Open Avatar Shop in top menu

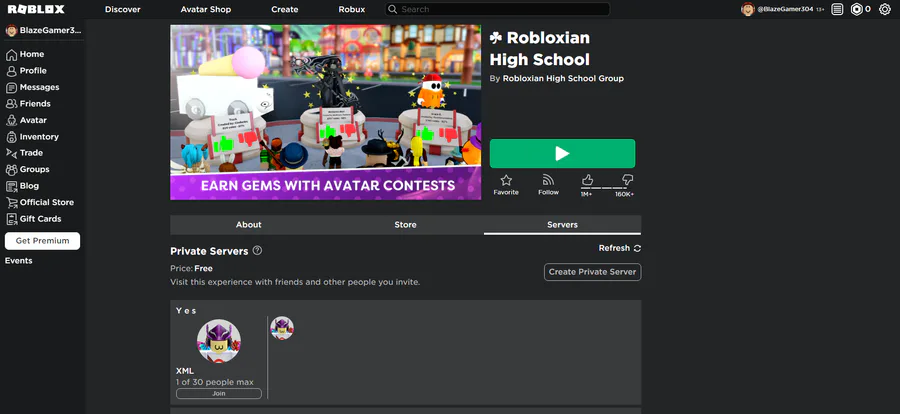[x=205, y=9]
